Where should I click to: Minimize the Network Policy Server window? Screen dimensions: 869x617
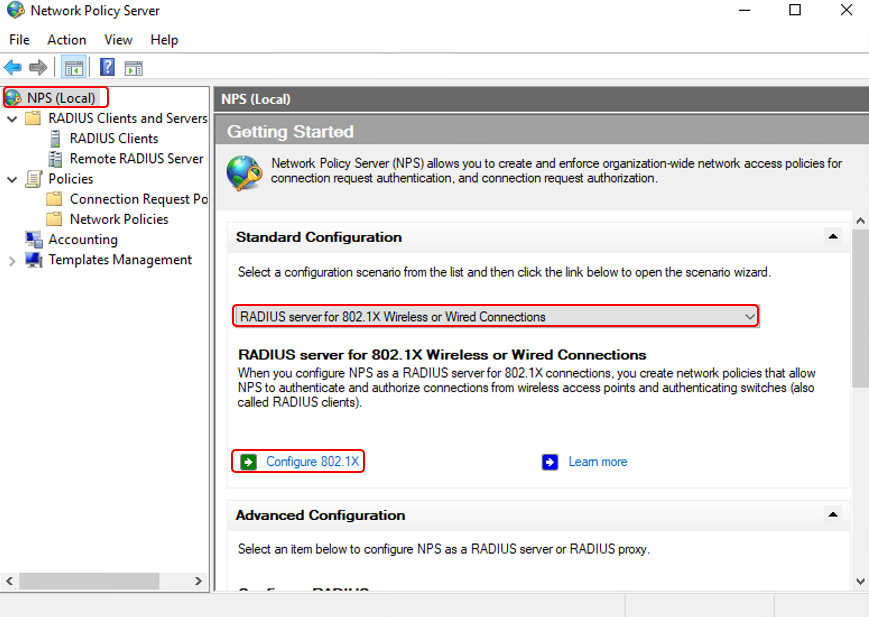[744, 10]
